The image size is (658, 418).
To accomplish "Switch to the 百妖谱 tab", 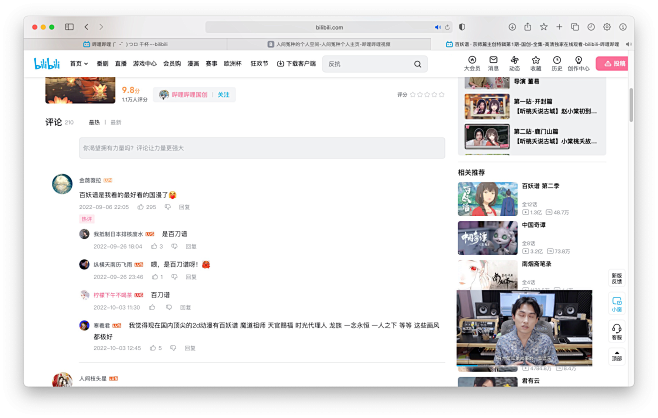I will (533, 44).
